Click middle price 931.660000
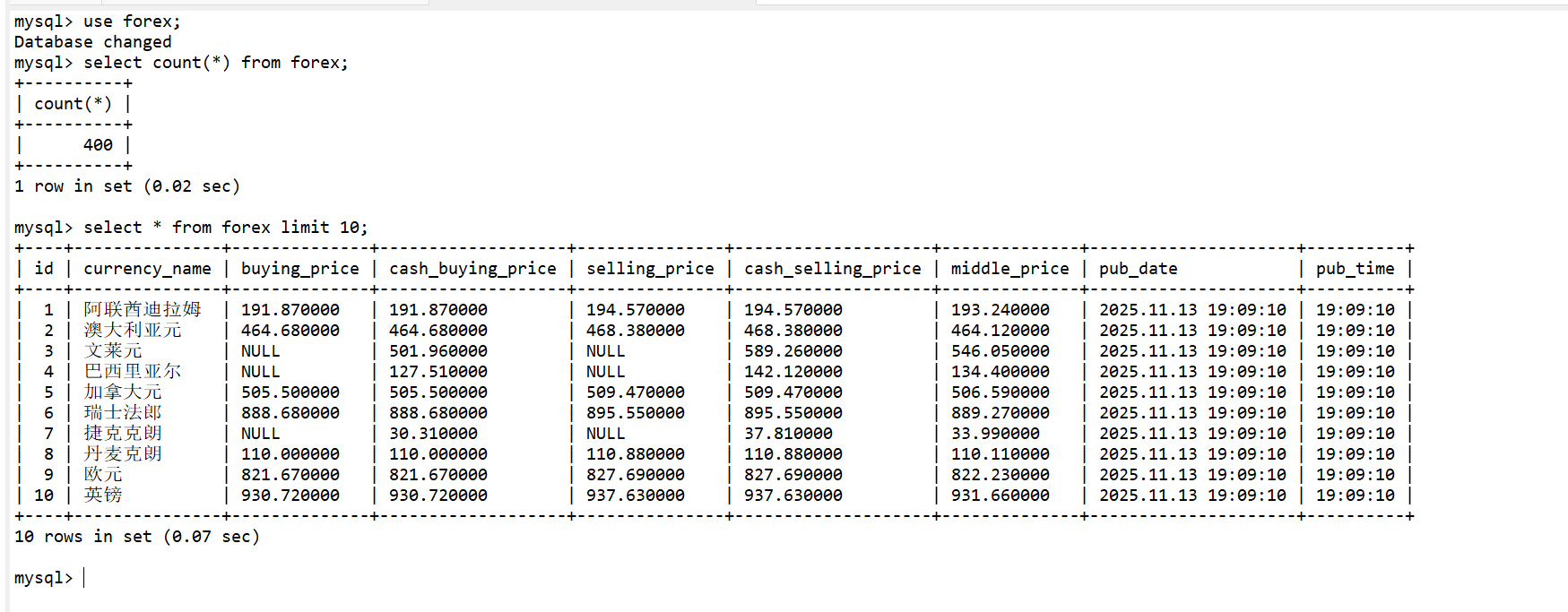 pos(1001,496)
